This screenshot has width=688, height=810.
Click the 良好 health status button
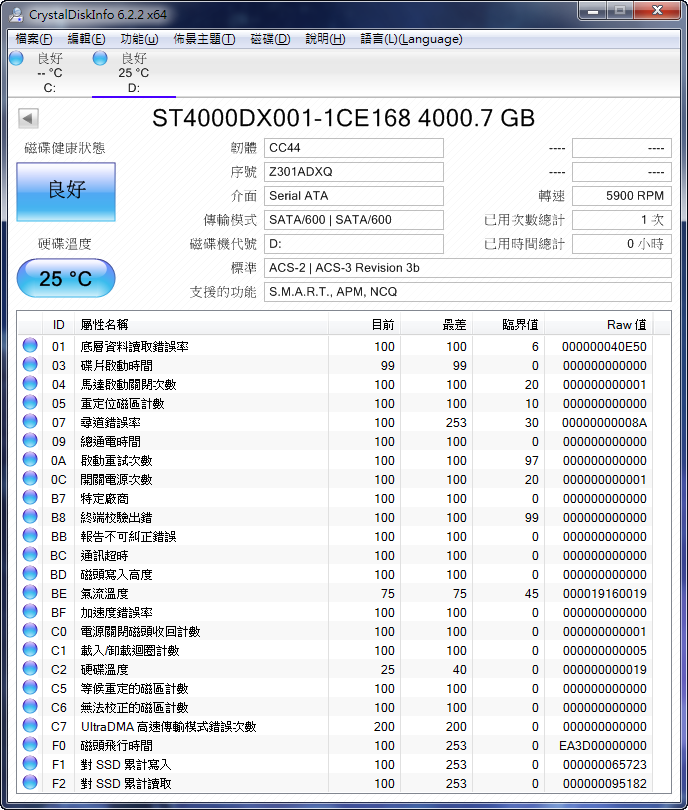point(66,192)
